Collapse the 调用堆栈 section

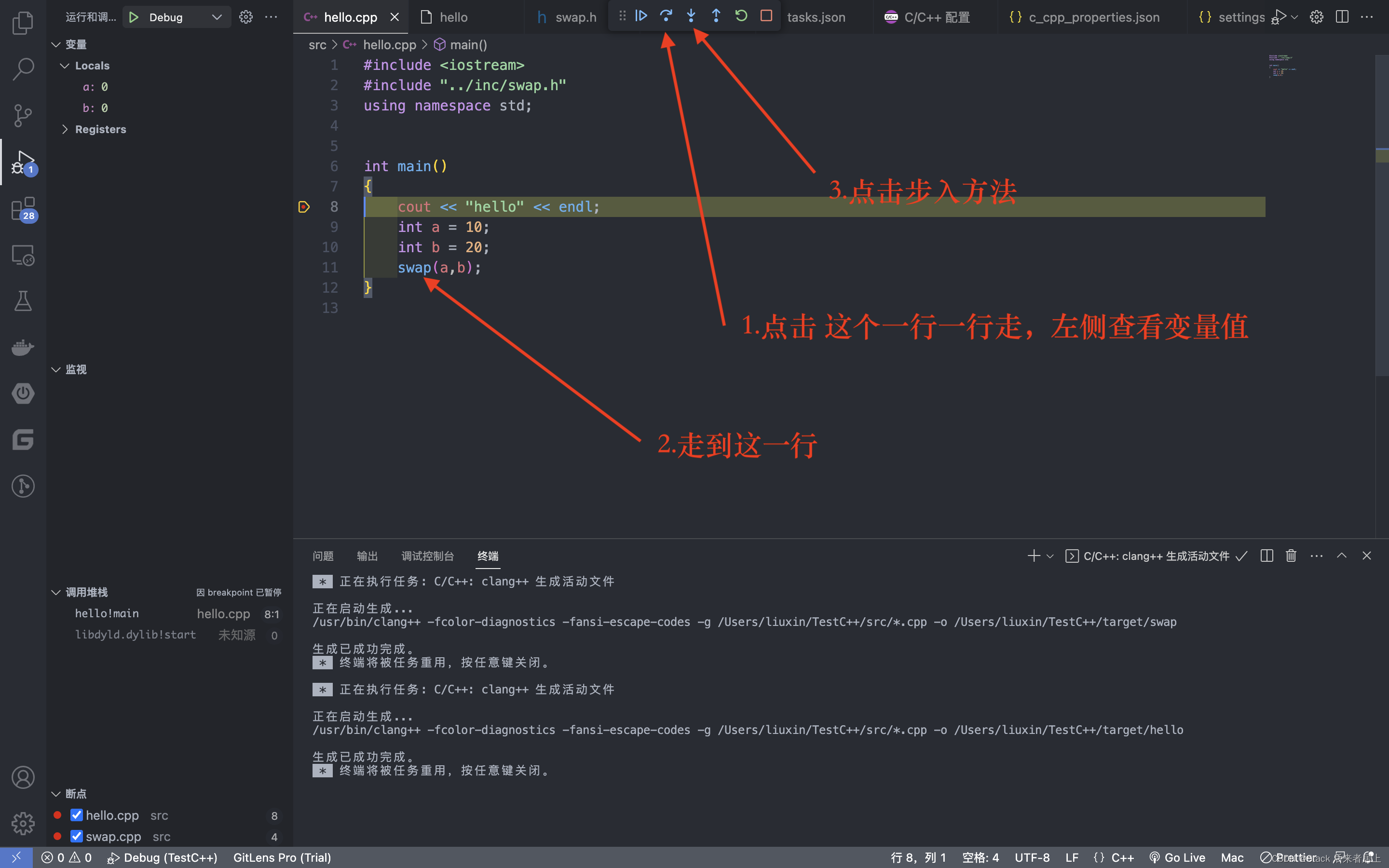point(55,592)
